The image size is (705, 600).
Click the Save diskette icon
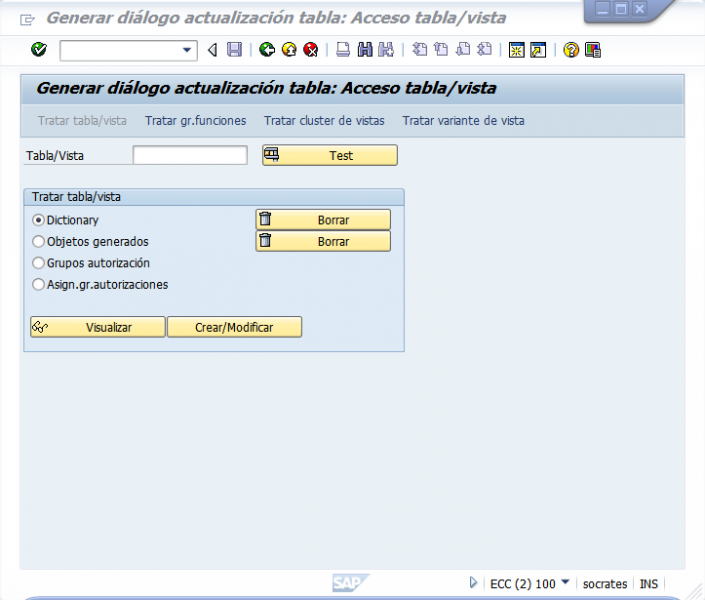(234, 50)
